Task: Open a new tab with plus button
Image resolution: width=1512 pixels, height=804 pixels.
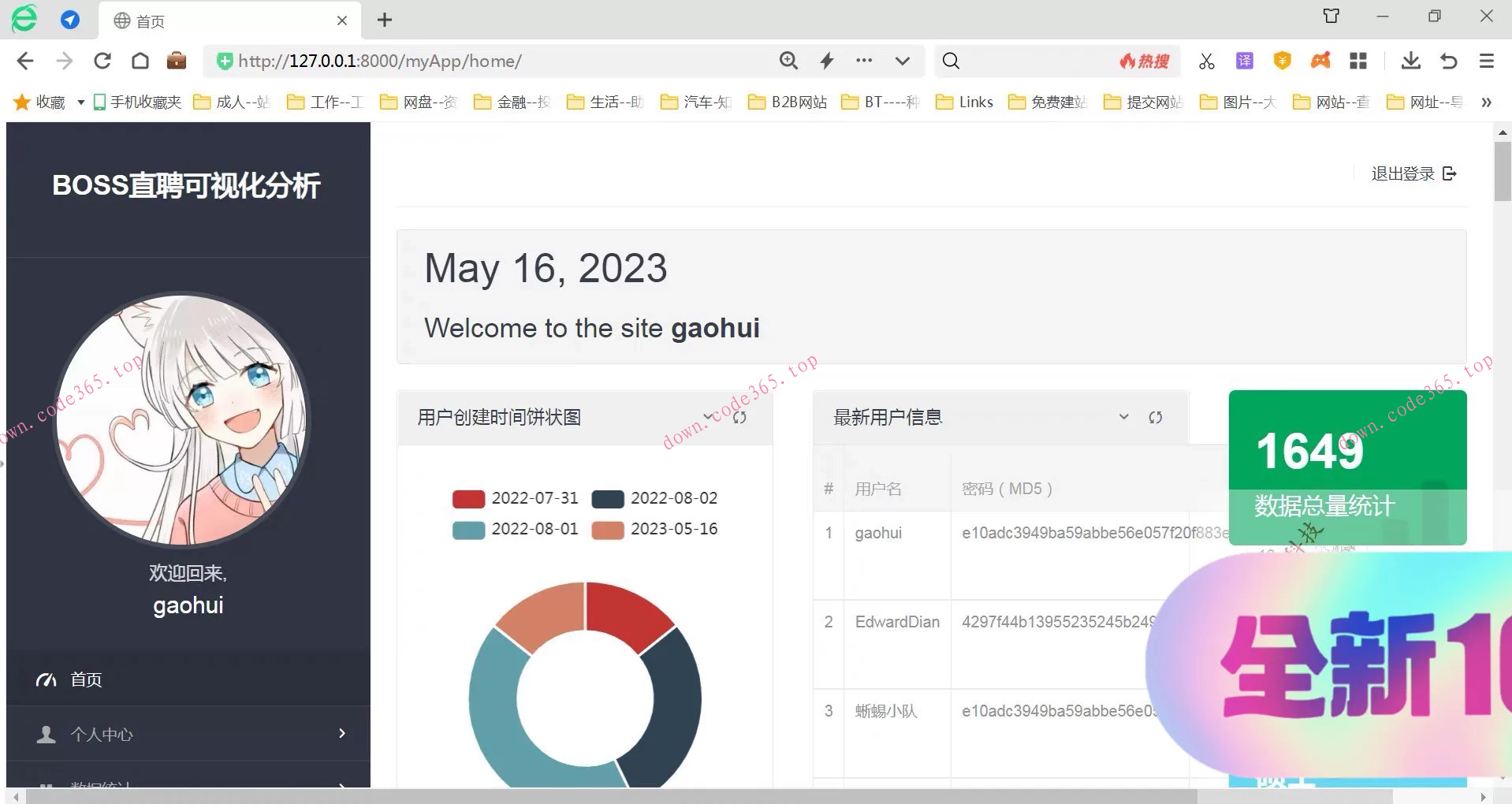Action: (385, 20)
